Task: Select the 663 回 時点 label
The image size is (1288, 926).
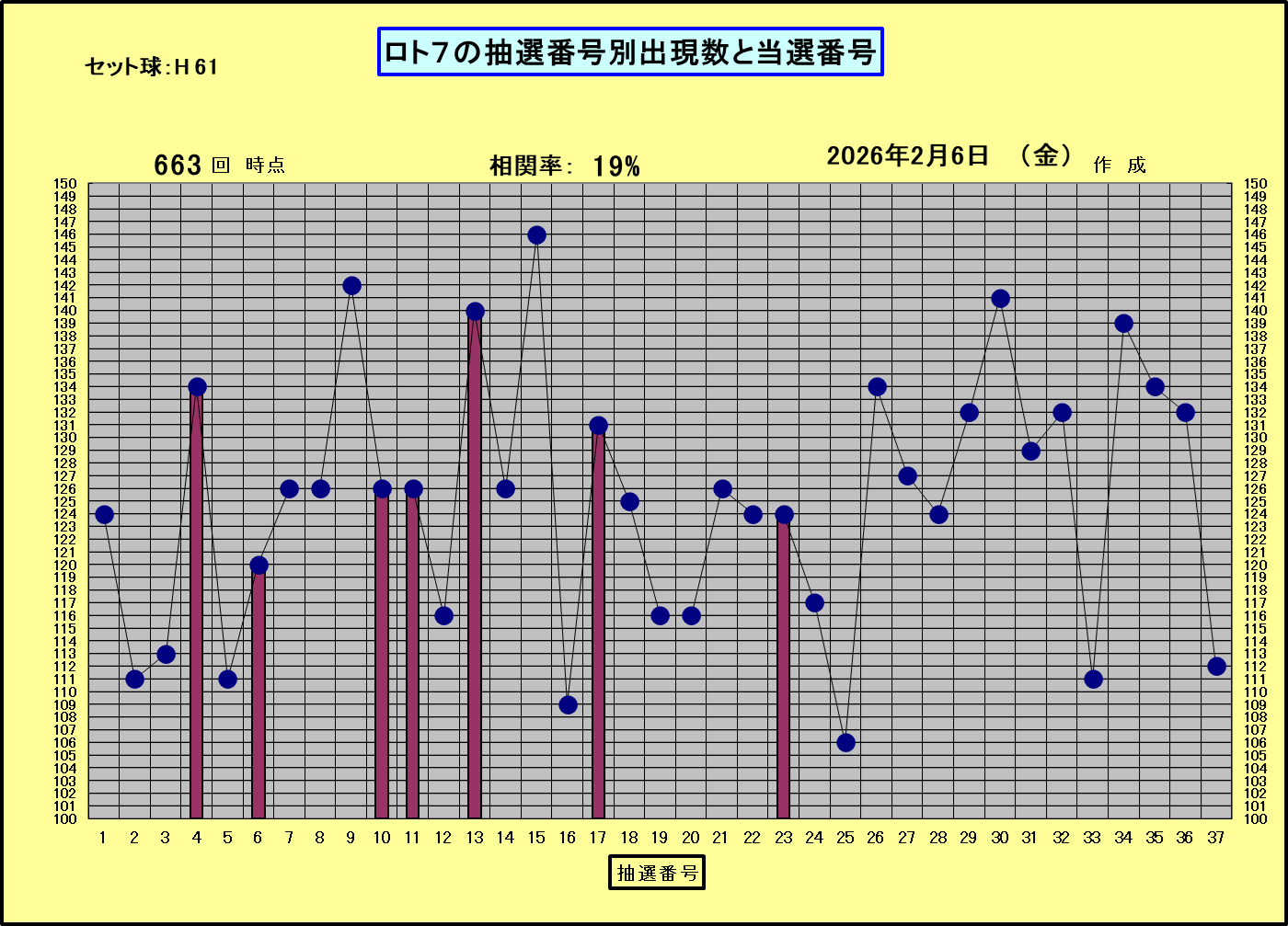Action: [x=219, y=166]
